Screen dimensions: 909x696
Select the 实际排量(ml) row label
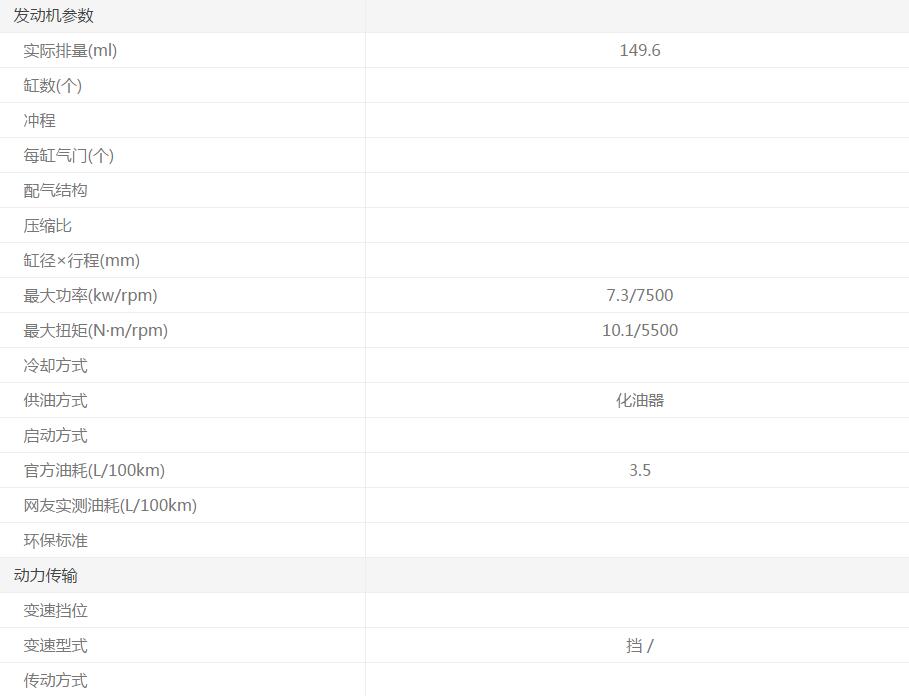point(70,51)
